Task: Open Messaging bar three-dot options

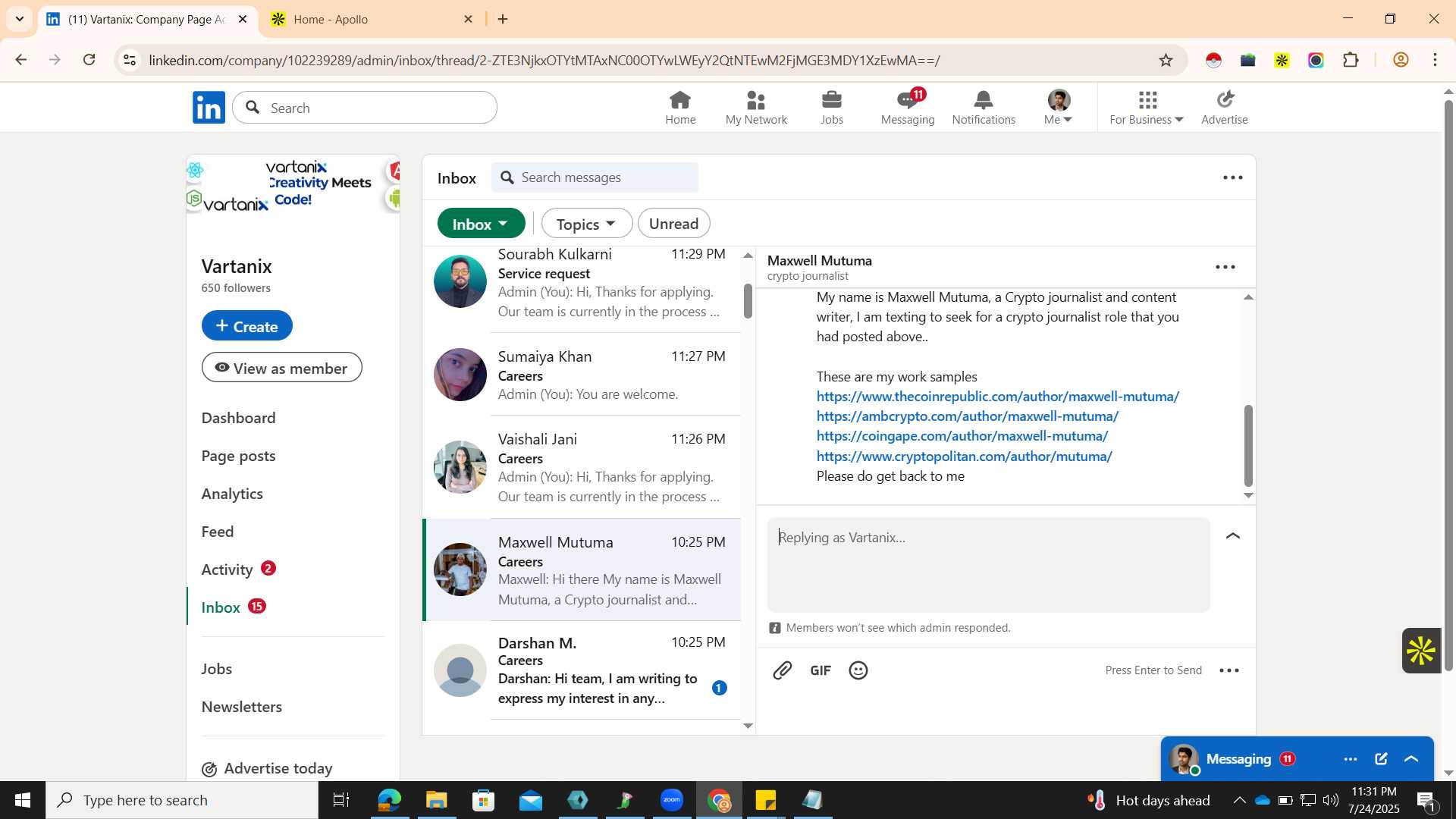Action: [x=1351, y=759]
